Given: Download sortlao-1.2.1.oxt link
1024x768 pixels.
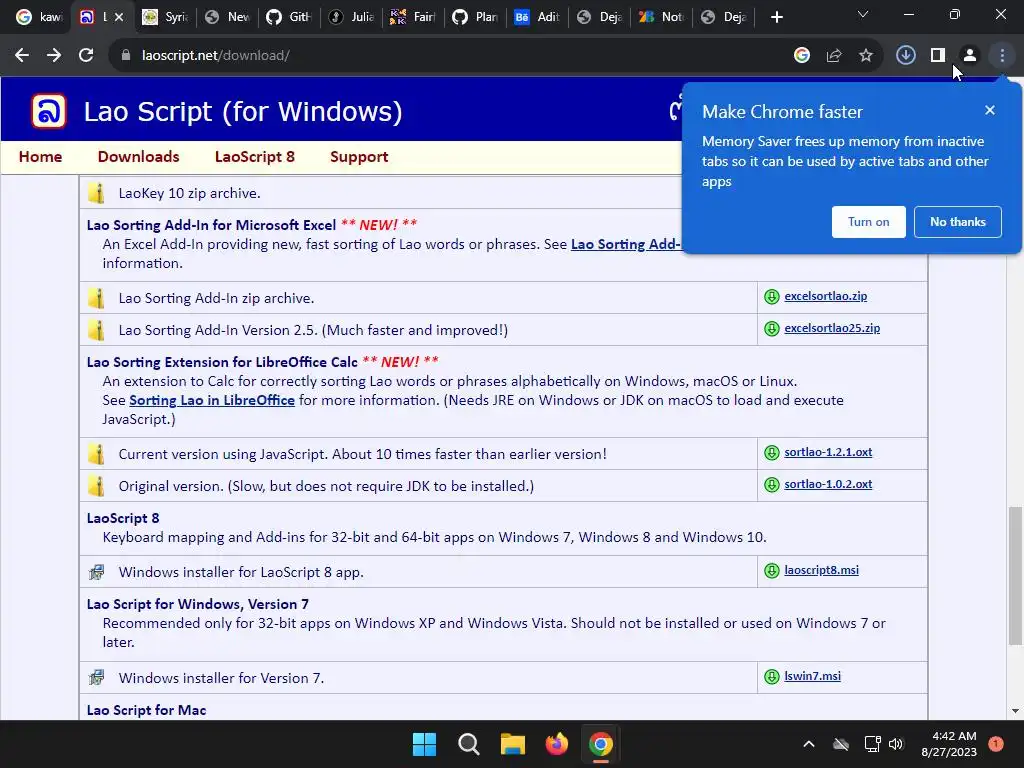Looking at the screenshot, I should pyautogui.click(x=828, y=452).
